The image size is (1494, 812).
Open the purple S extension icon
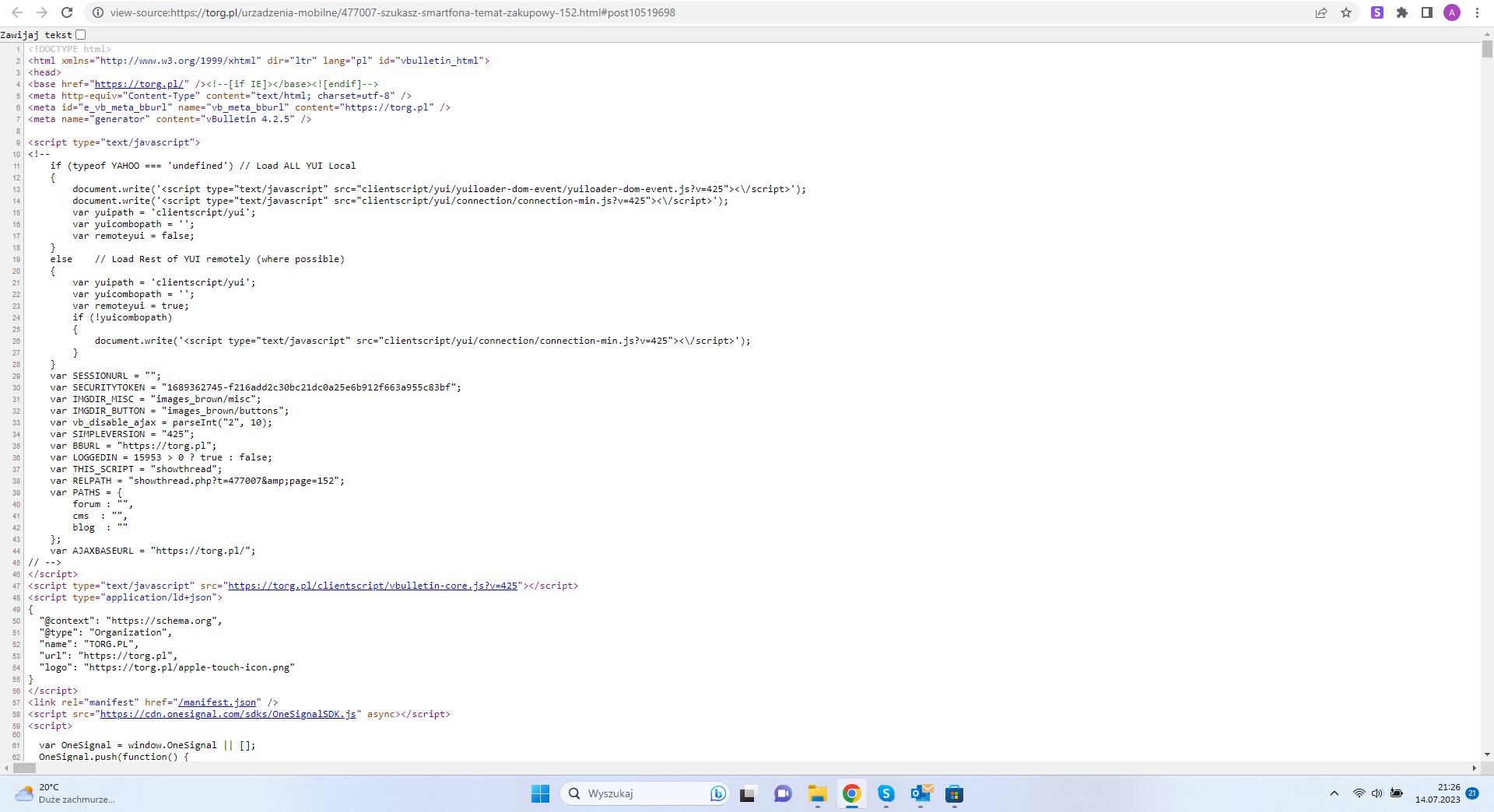coord(1377,12)
